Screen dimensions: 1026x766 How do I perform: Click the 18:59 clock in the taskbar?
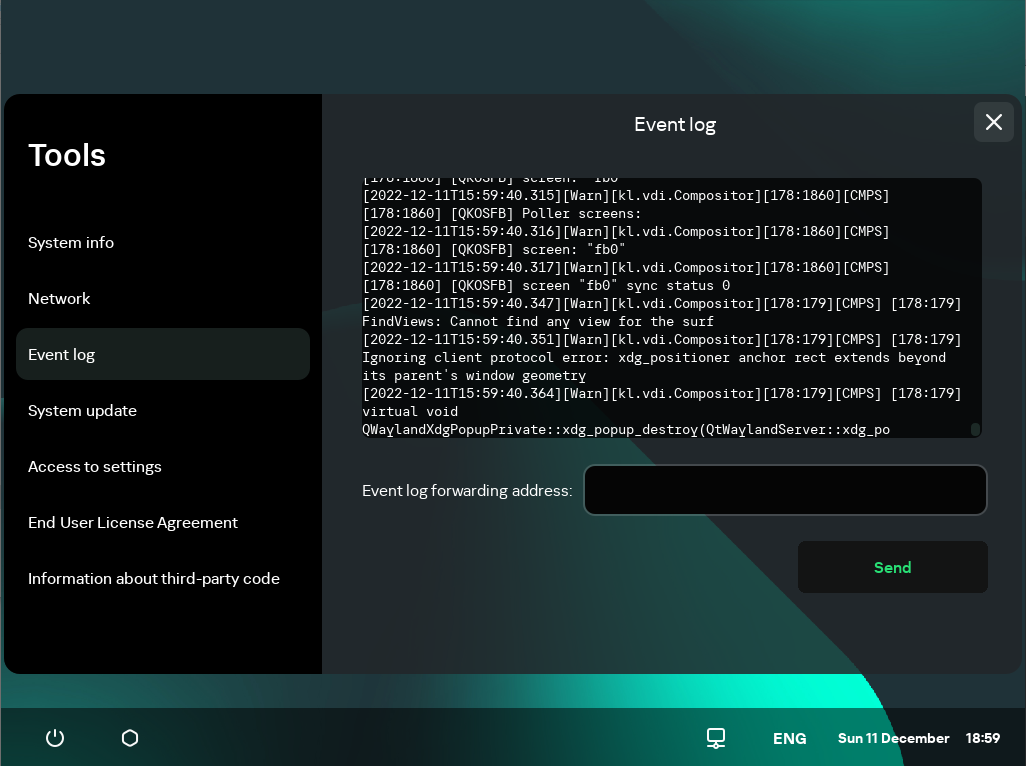tap(983, 738)
